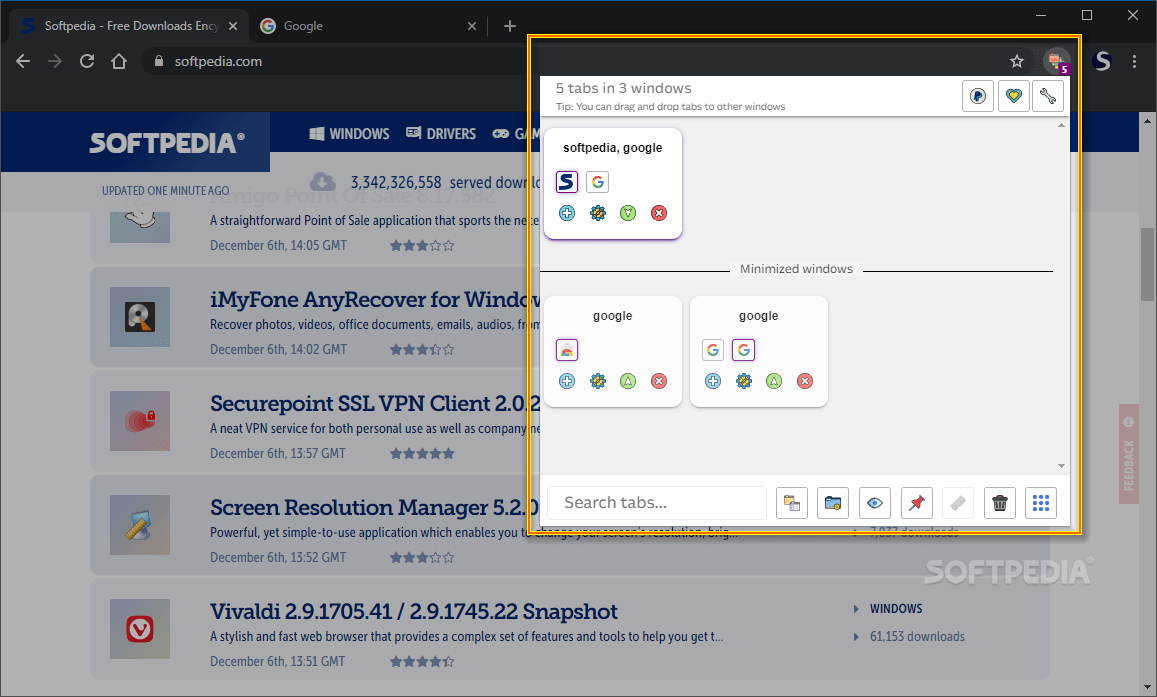Image resolution: width=1157 pixels, height=697 pixels.
Task: Click the "5 tabs in 3 windows" heading
Action: 624,88
